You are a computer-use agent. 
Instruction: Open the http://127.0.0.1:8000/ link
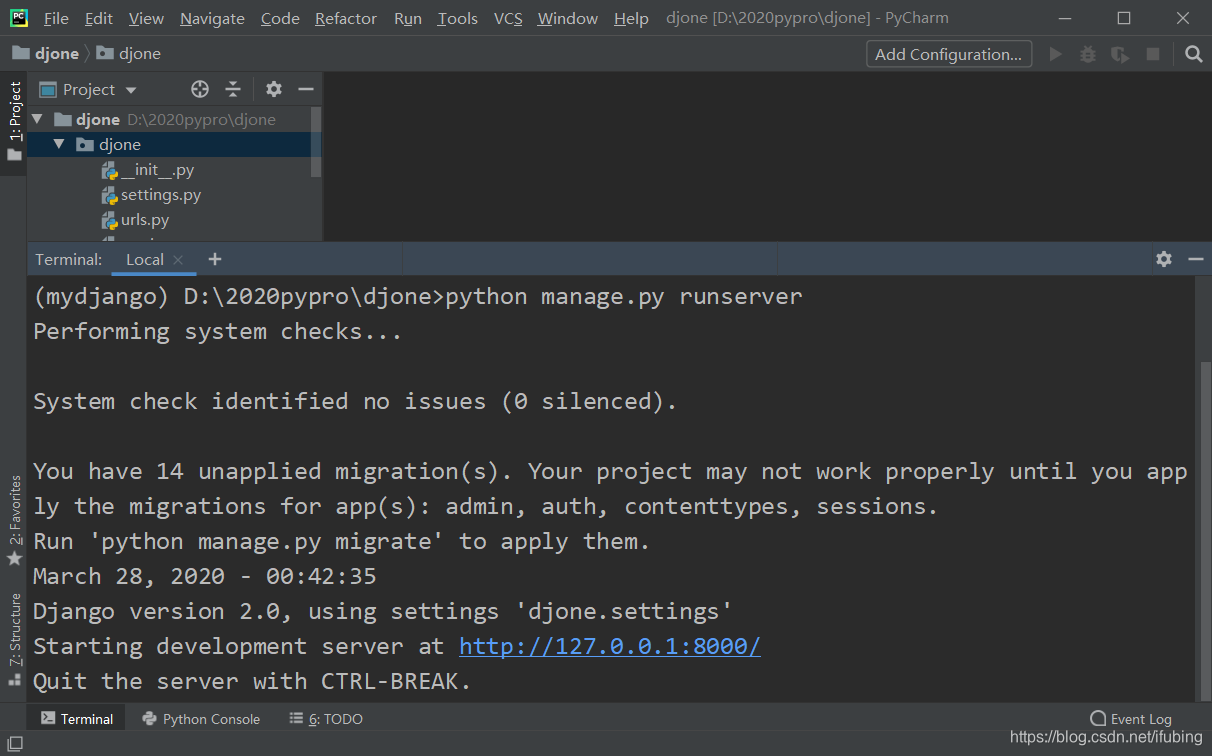[610, 646]
